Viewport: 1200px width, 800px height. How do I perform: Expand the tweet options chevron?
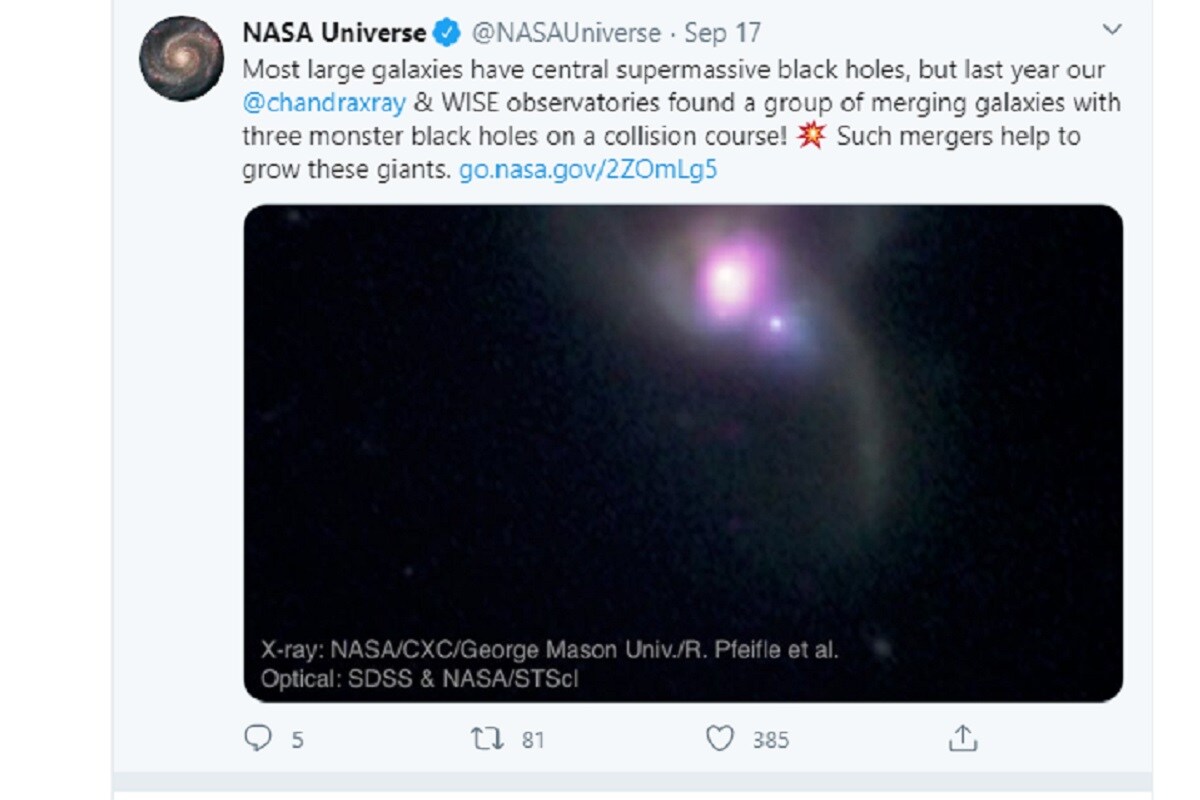pos(1111,30)
